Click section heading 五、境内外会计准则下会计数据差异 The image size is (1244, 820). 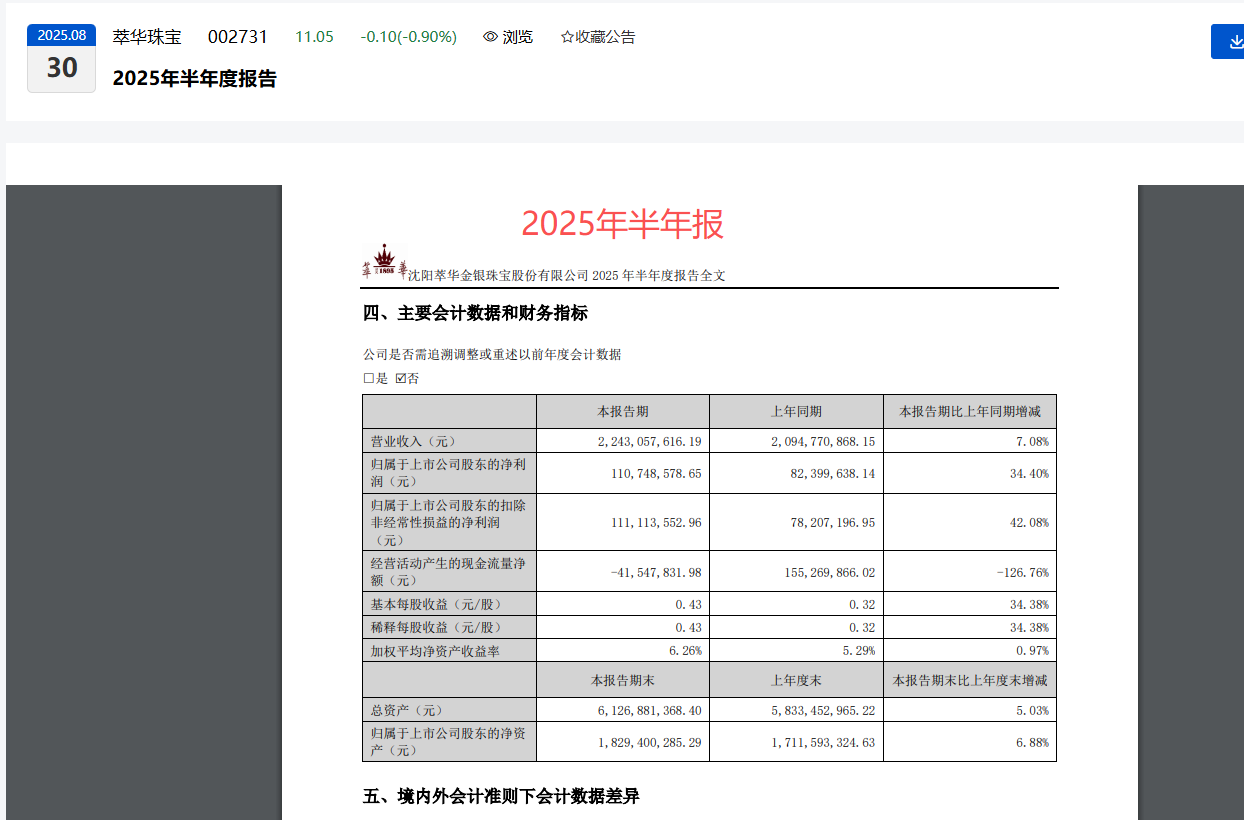pos(501,796)
